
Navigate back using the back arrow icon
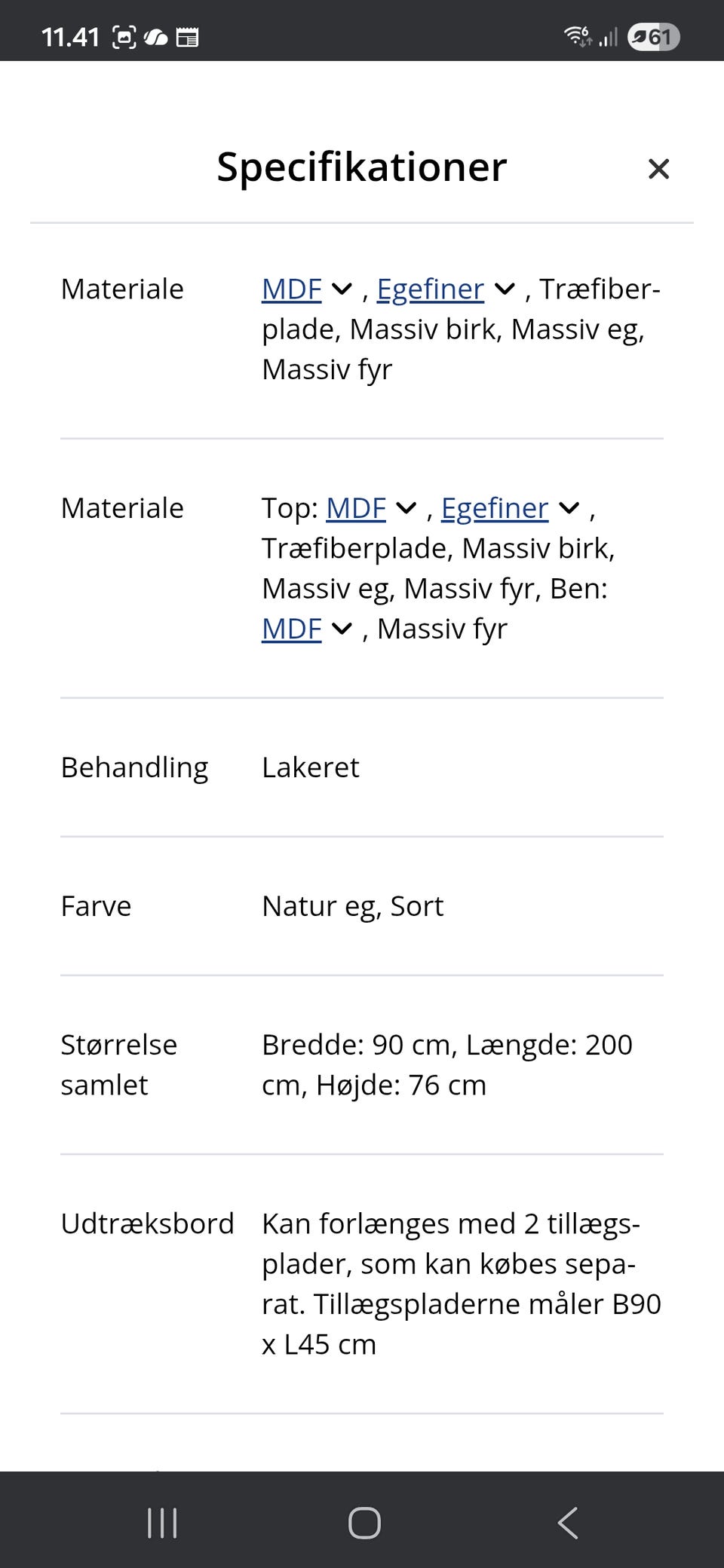coord(568,1521)
